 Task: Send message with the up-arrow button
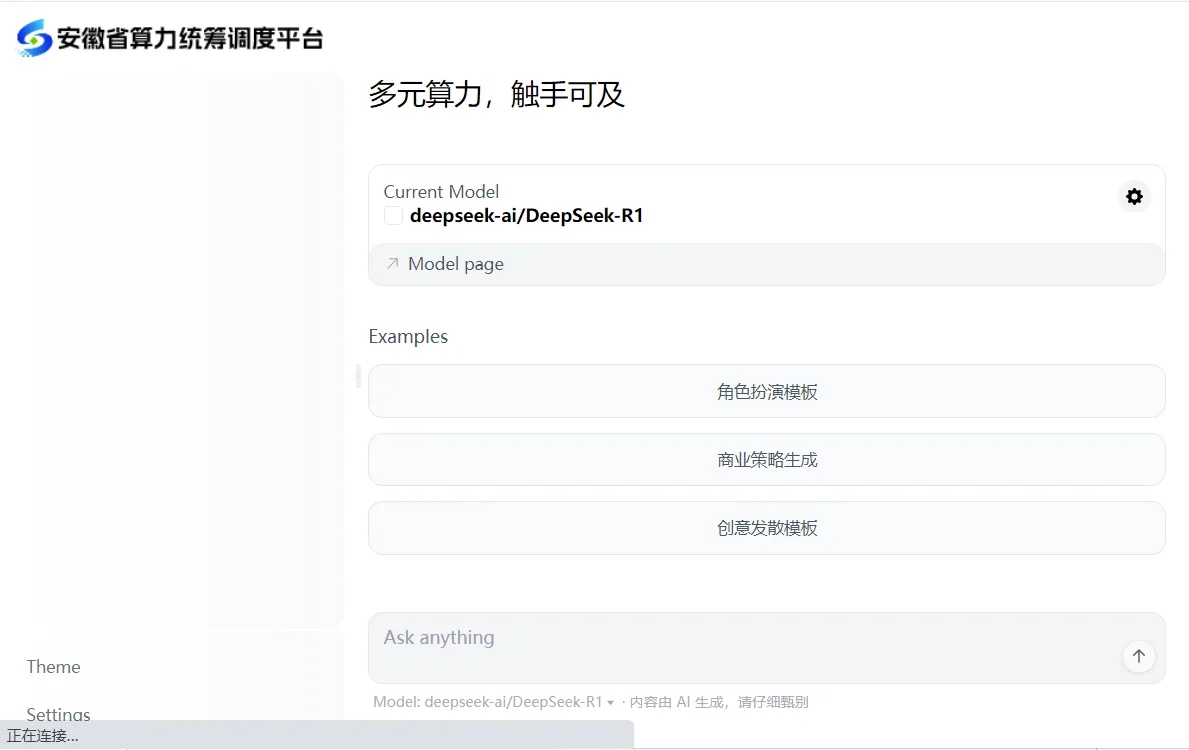pyautogui.click(x=1138, y=657)
